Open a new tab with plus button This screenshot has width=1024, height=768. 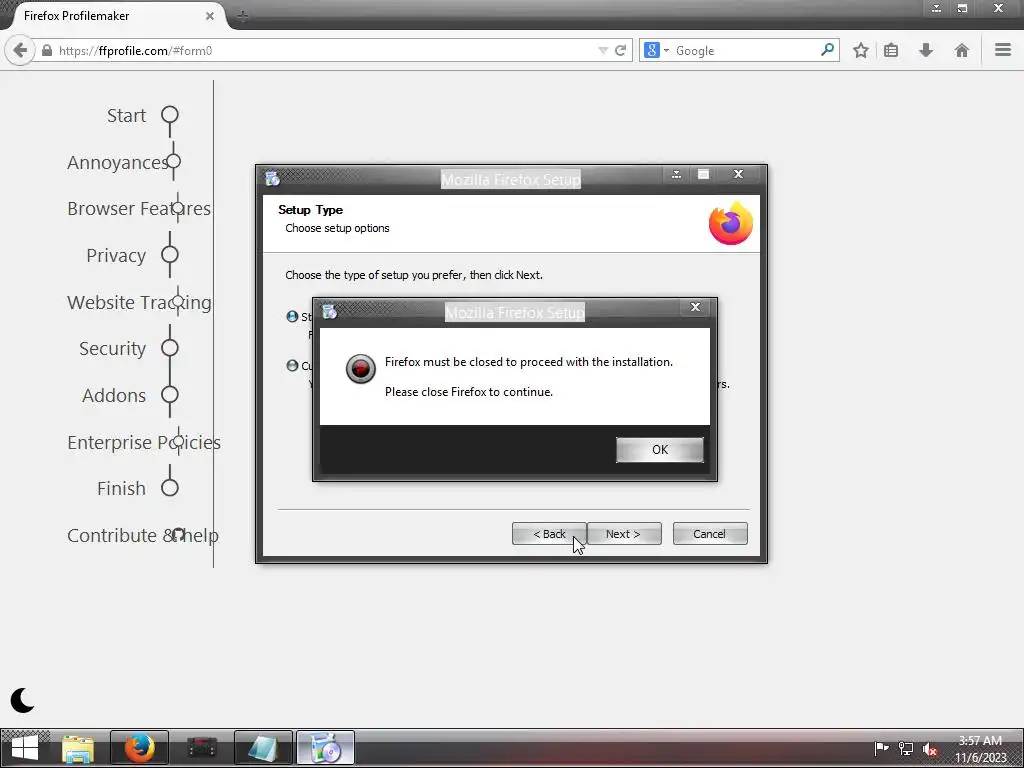(242, 16)
